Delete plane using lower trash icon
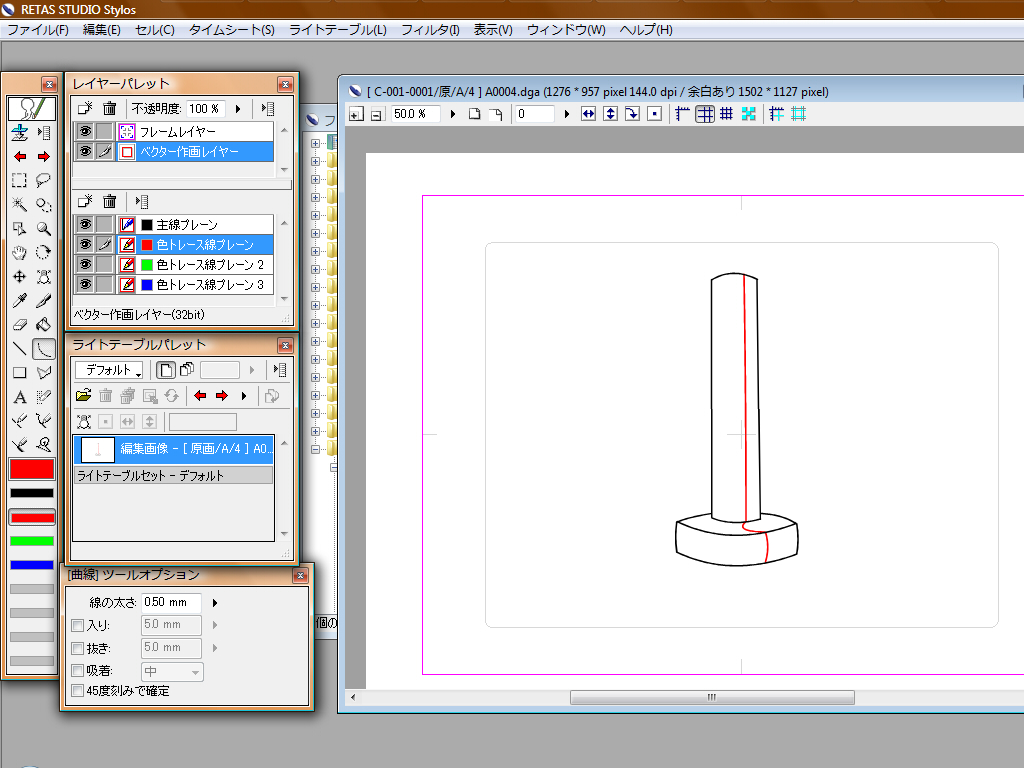The height and width of the screenshot is (768, 1024). point(110,201)
